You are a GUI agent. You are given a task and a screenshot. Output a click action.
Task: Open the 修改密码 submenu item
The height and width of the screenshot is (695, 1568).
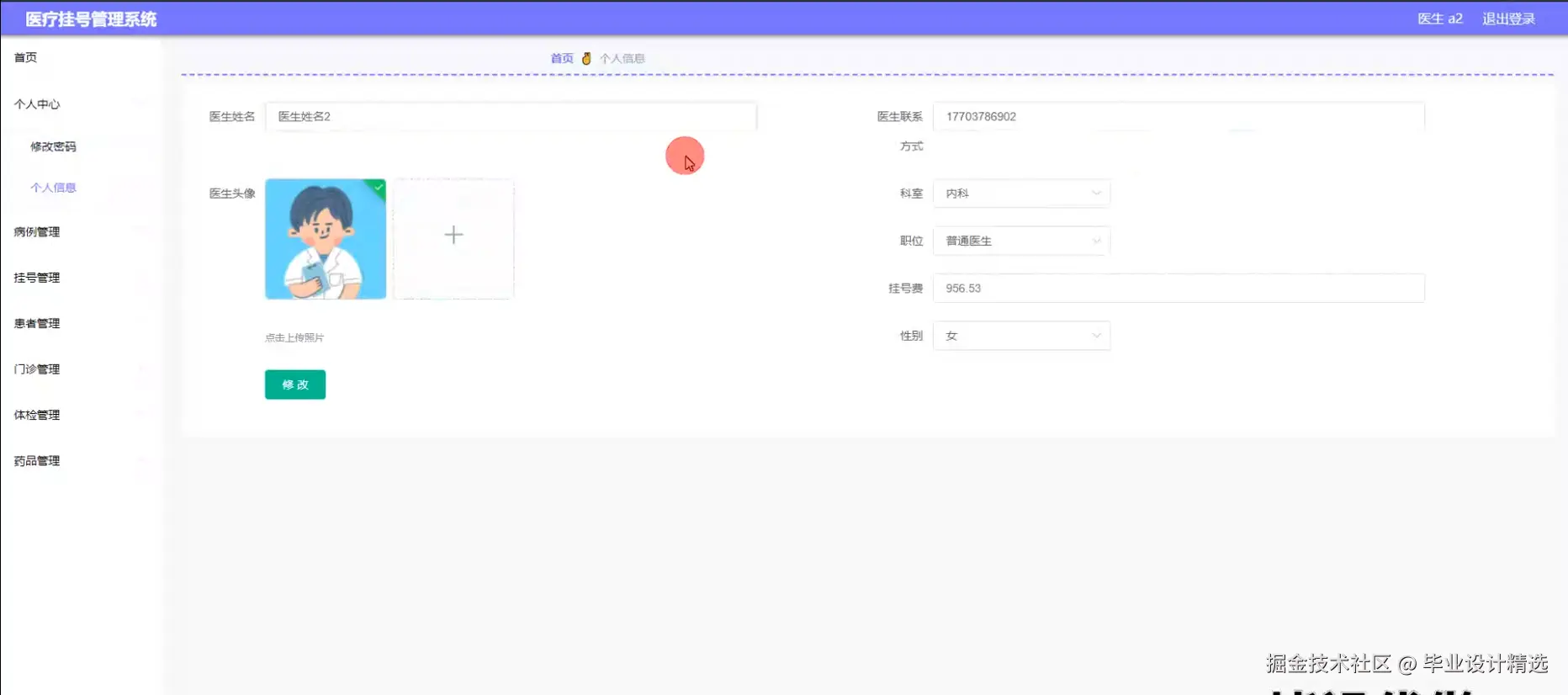click(53, 146)
